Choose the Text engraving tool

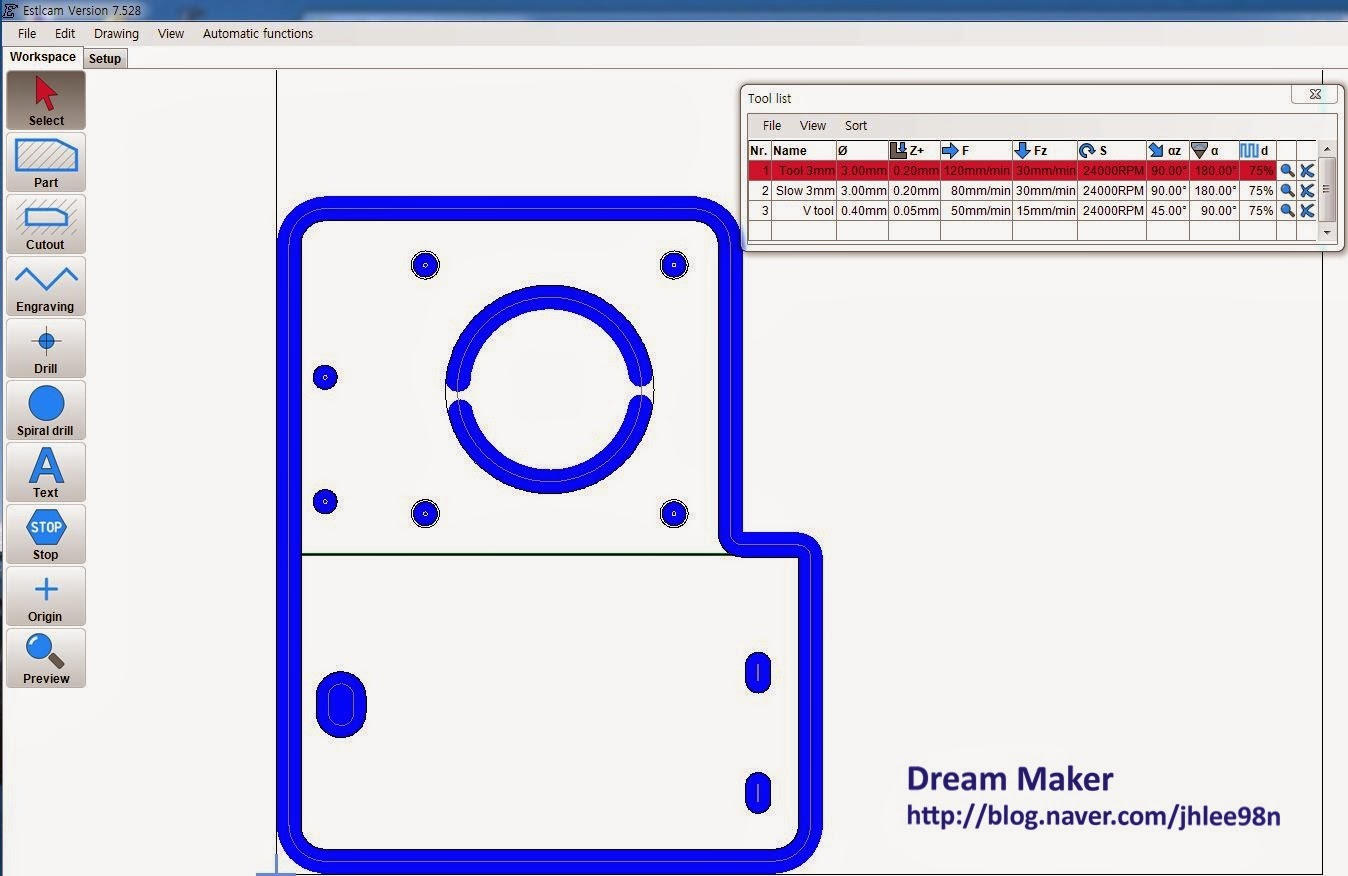coord(45,472)
